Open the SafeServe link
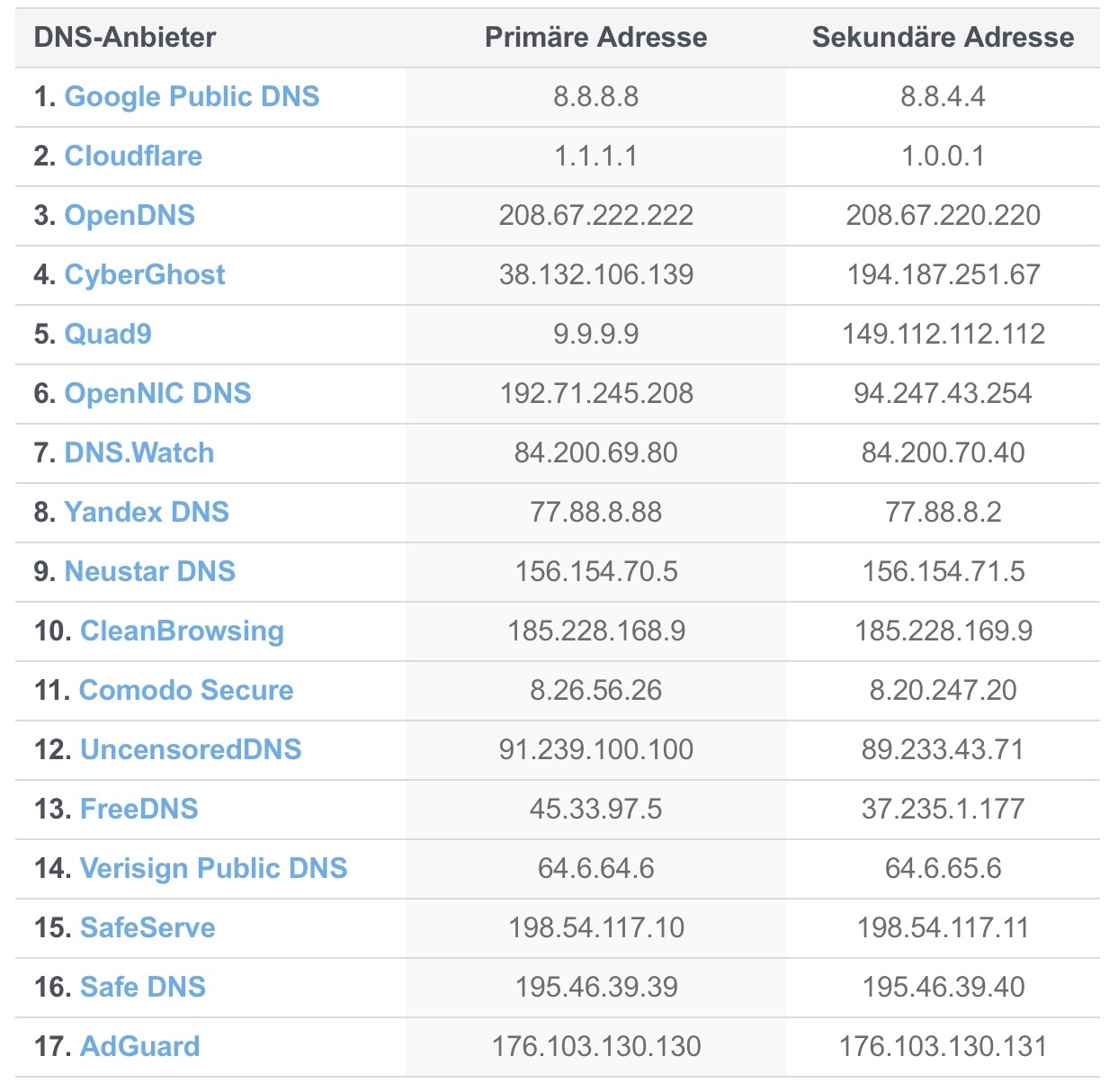The image size is (1118, 1092). (148, 928)
